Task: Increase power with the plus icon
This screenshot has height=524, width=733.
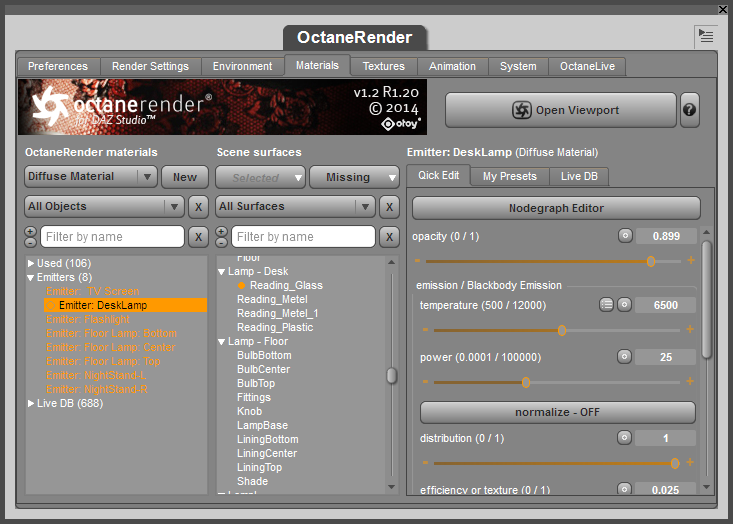Action: pyautogui.click(x=690, y=381)
